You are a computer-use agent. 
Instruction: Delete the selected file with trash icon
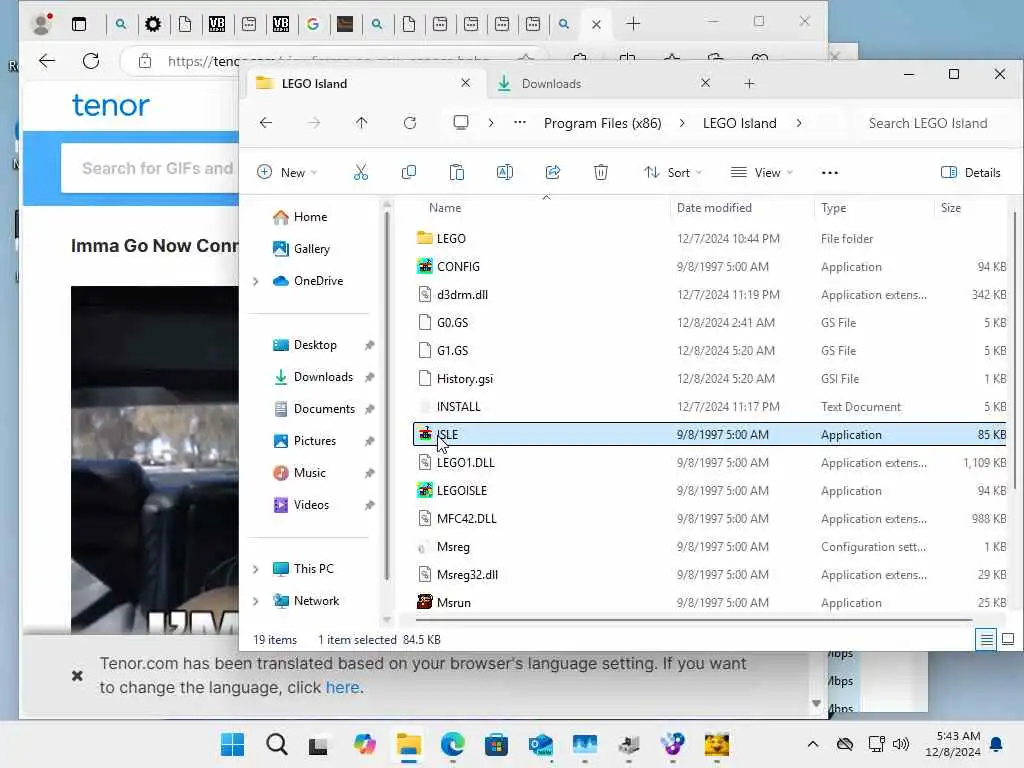[601, 172]
